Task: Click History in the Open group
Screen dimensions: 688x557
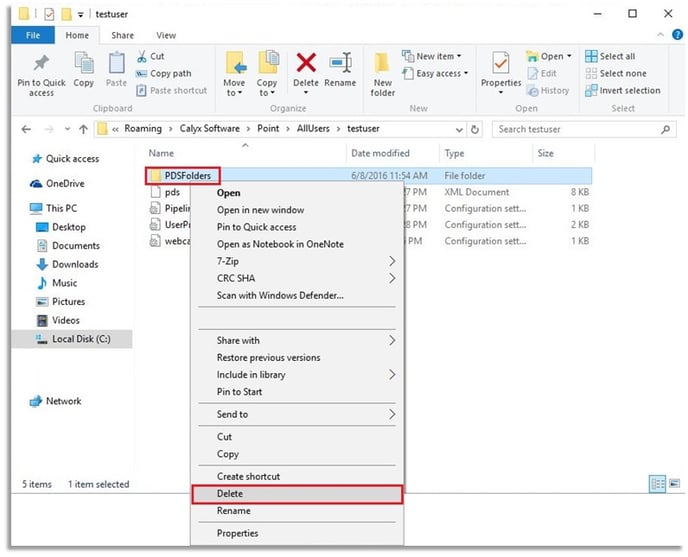Action: coord(548,90)
